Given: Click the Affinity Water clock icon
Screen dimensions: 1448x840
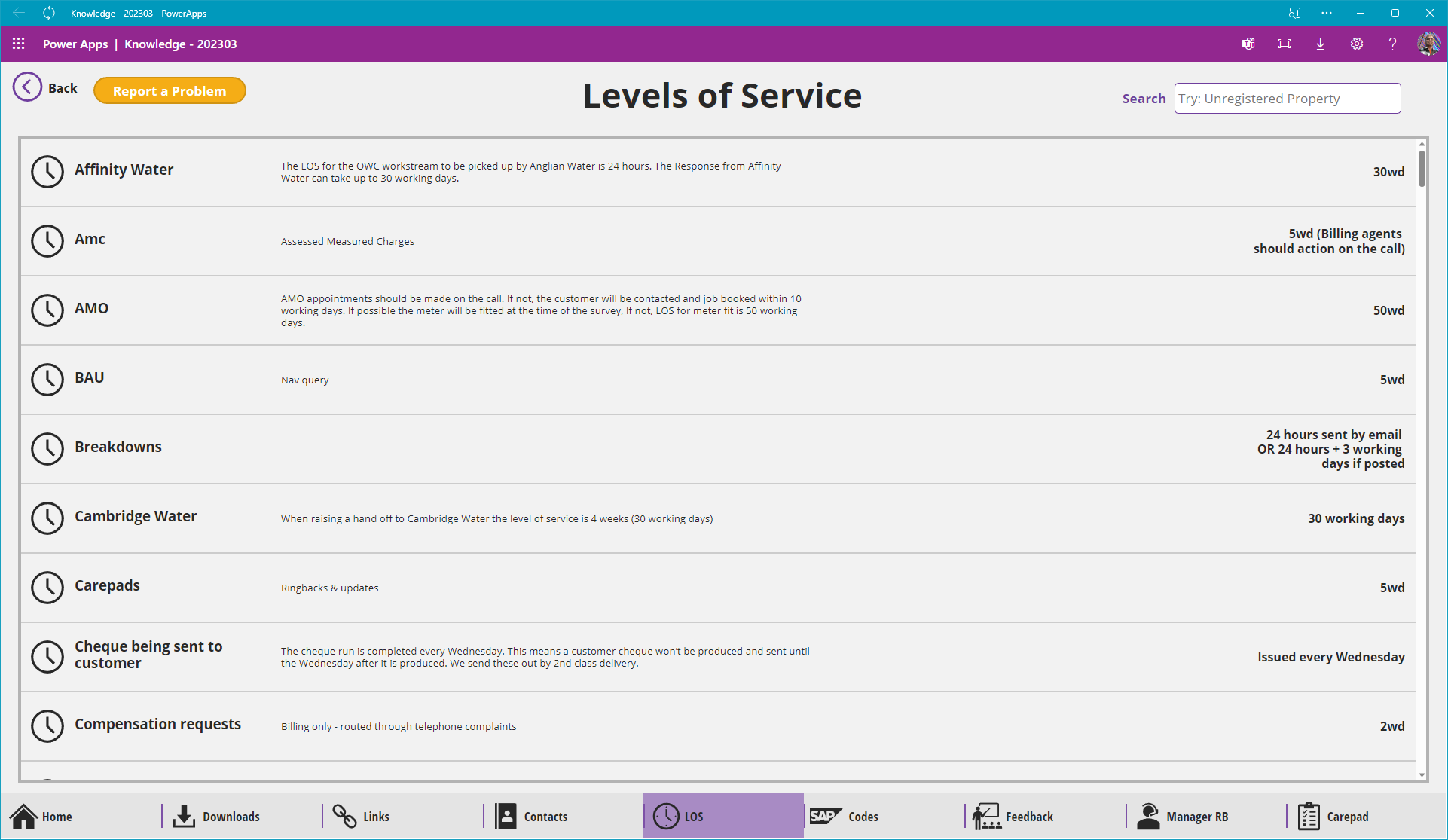Looking at the screenshot, I should tap(47, 172).
